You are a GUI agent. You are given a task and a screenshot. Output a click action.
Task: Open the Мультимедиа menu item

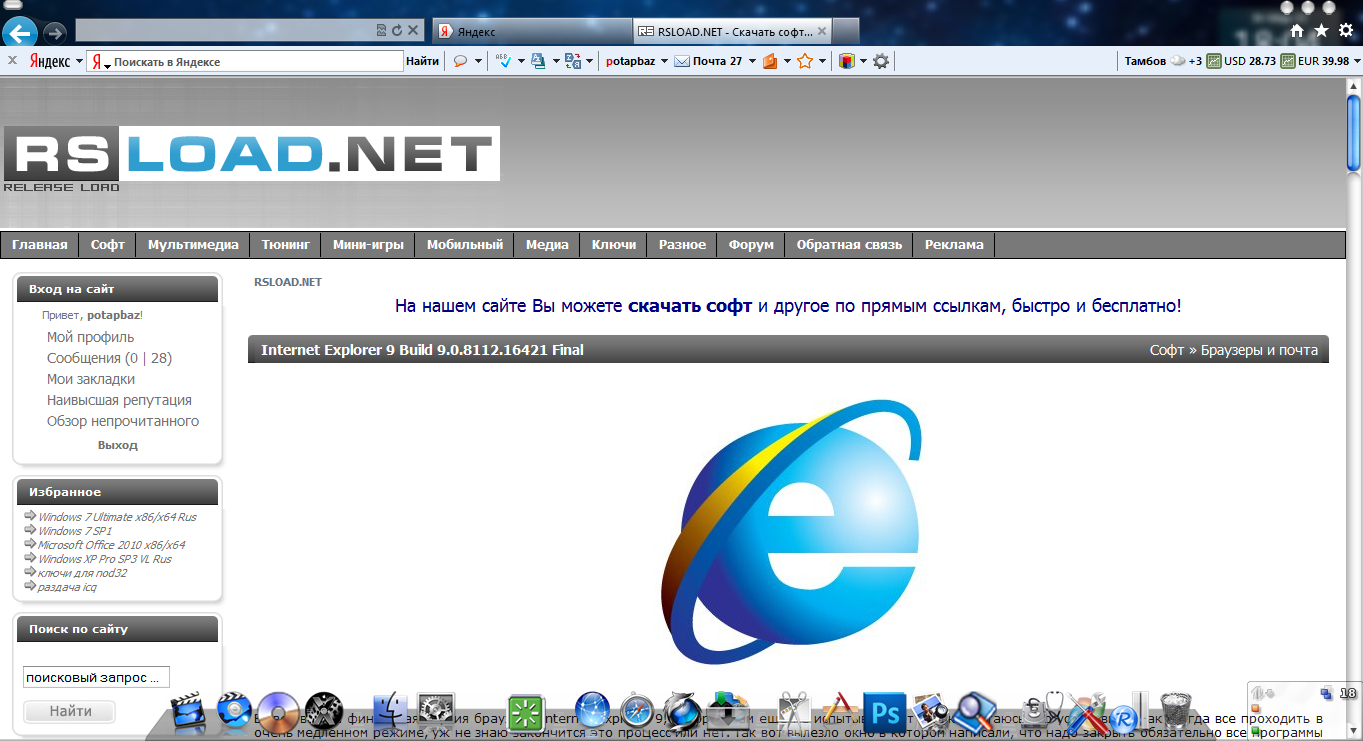(193, 245)
